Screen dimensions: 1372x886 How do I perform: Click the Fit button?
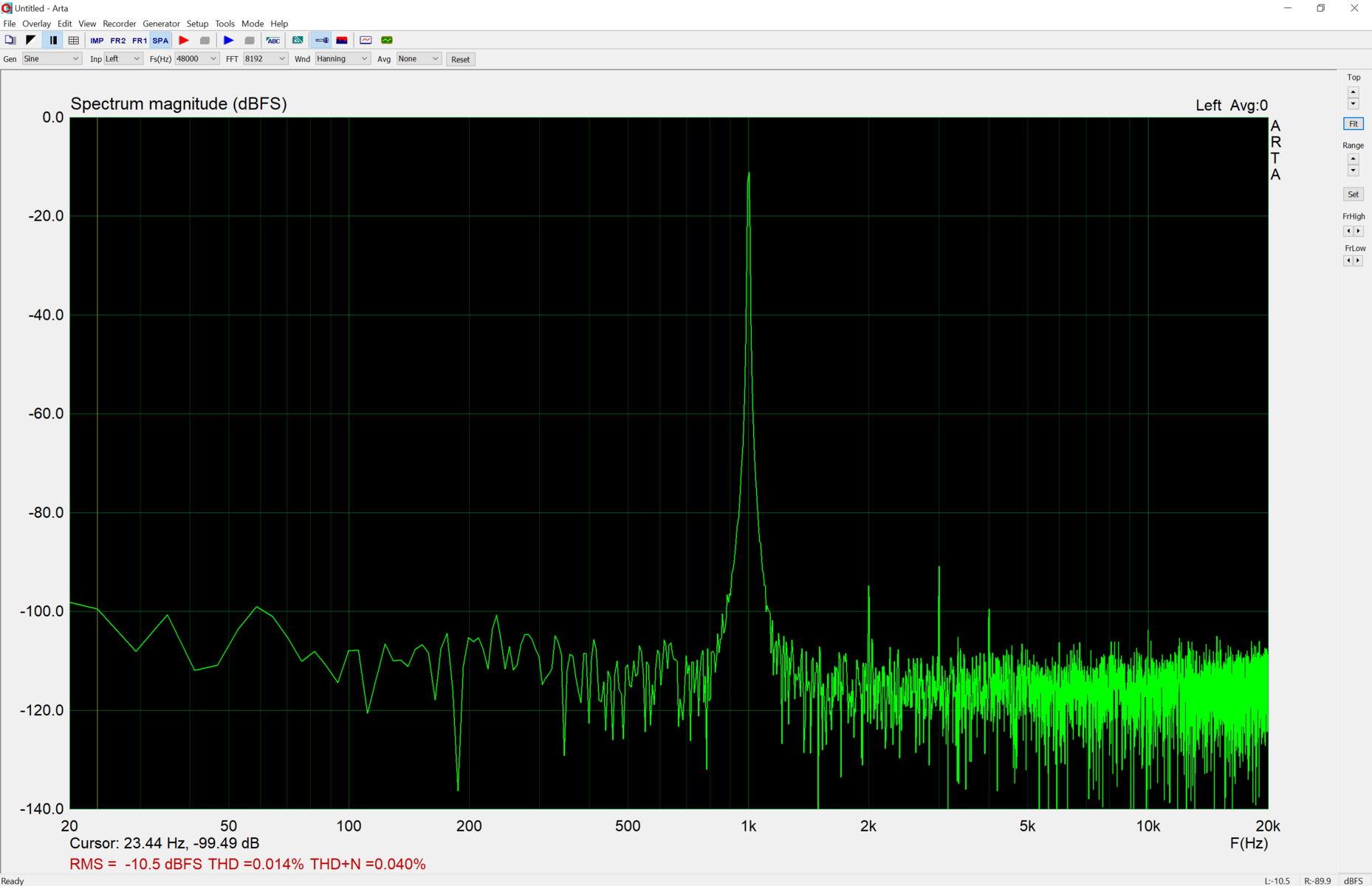click(1353, 123)
